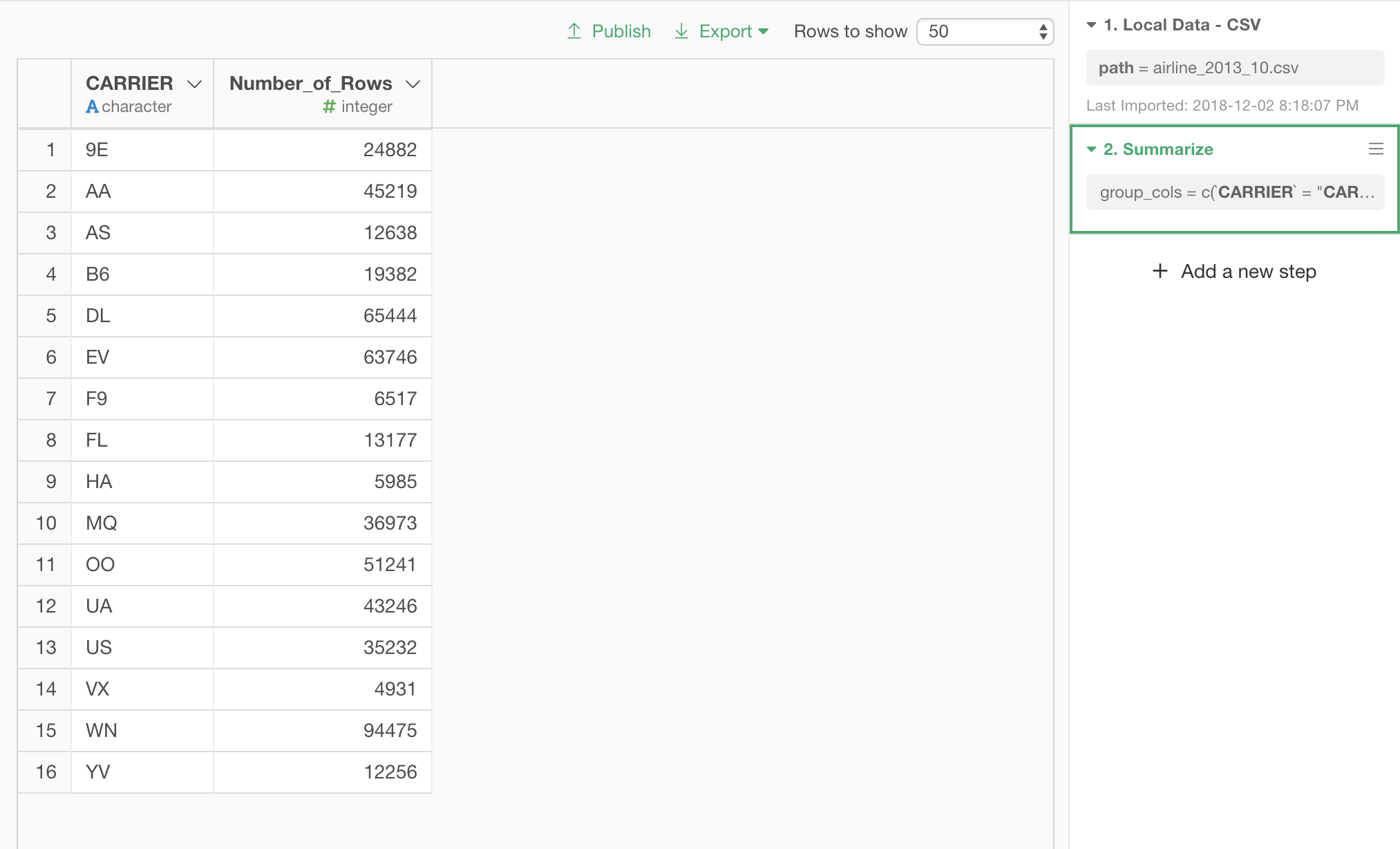The width and height of the screenshot is (1400, 849).
Task: Click the integer hash icon under Number_of_Rows
Action: pyautogui.click(x=329, y=107)
